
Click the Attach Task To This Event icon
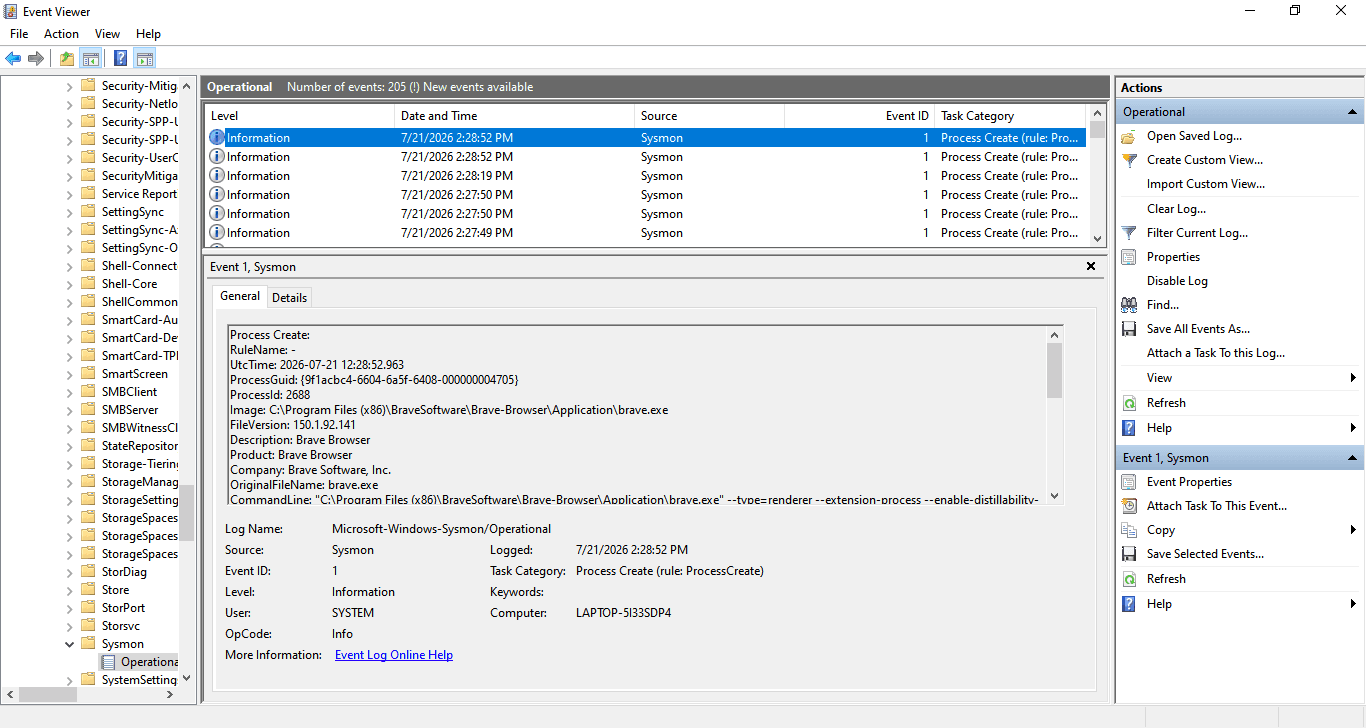point(1129,506)
